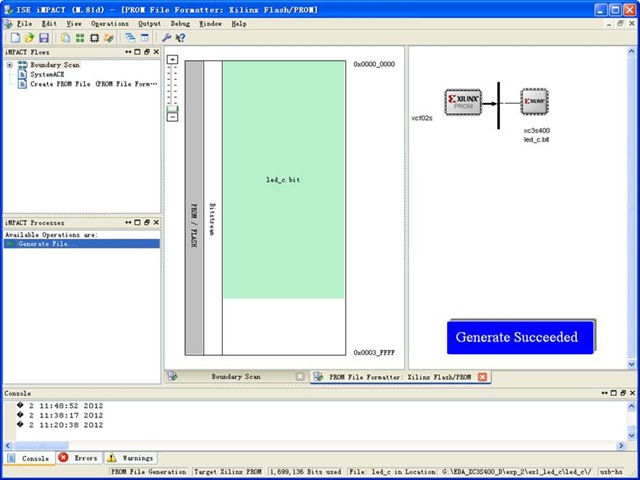
Task: Click the context help arrow icon
Action: (180, 37)
